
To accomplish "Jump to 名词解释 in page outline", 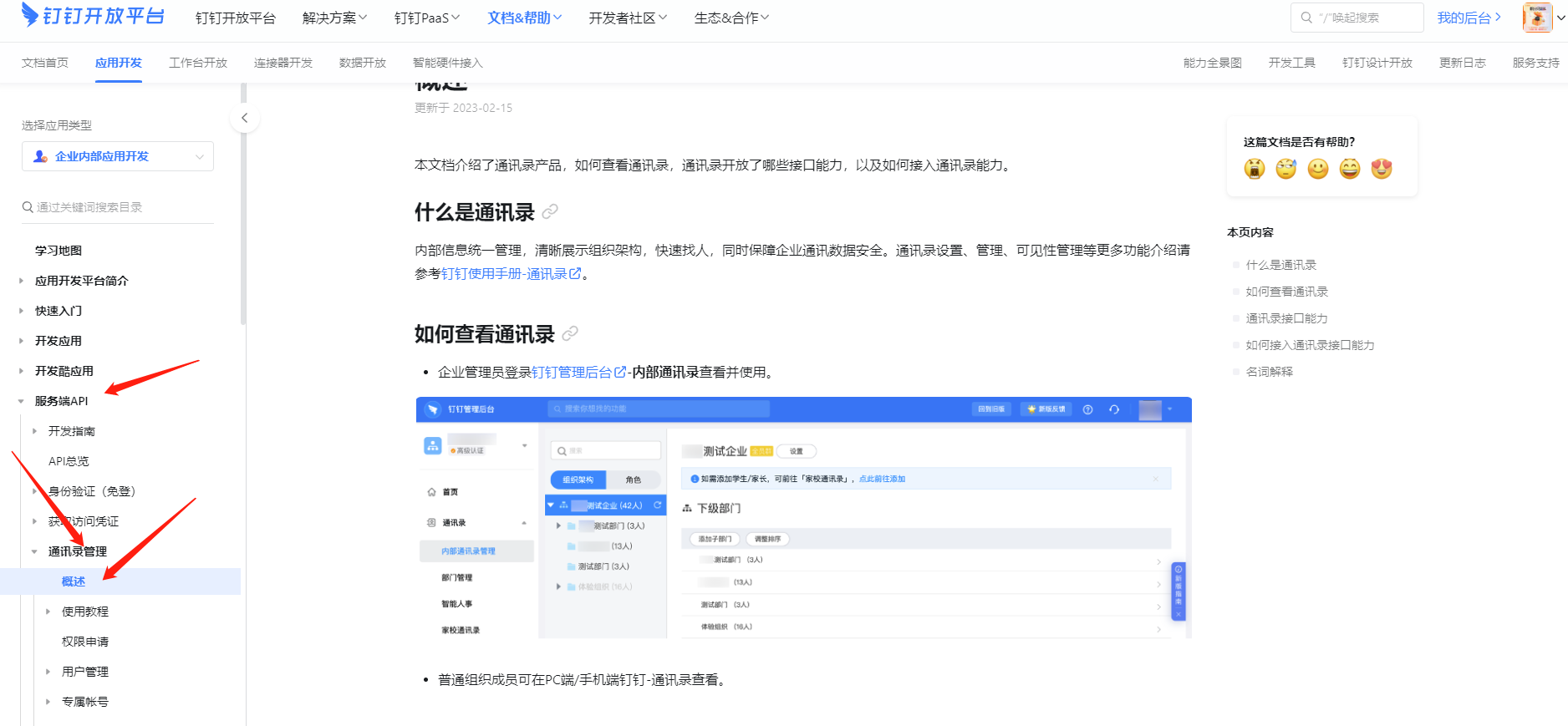I will (1270, 372).
